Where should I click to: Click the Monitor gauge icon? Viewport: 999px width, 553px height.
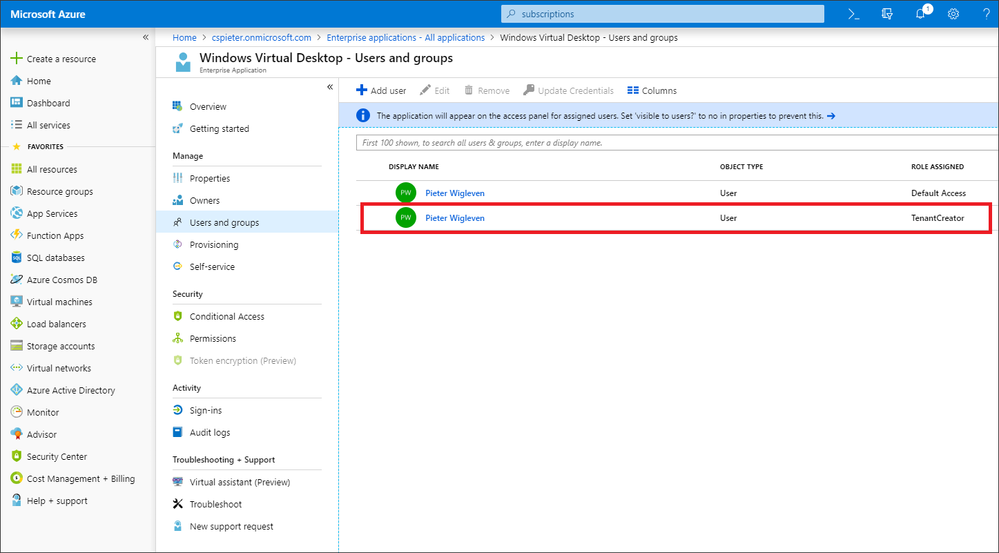(17, 412)
